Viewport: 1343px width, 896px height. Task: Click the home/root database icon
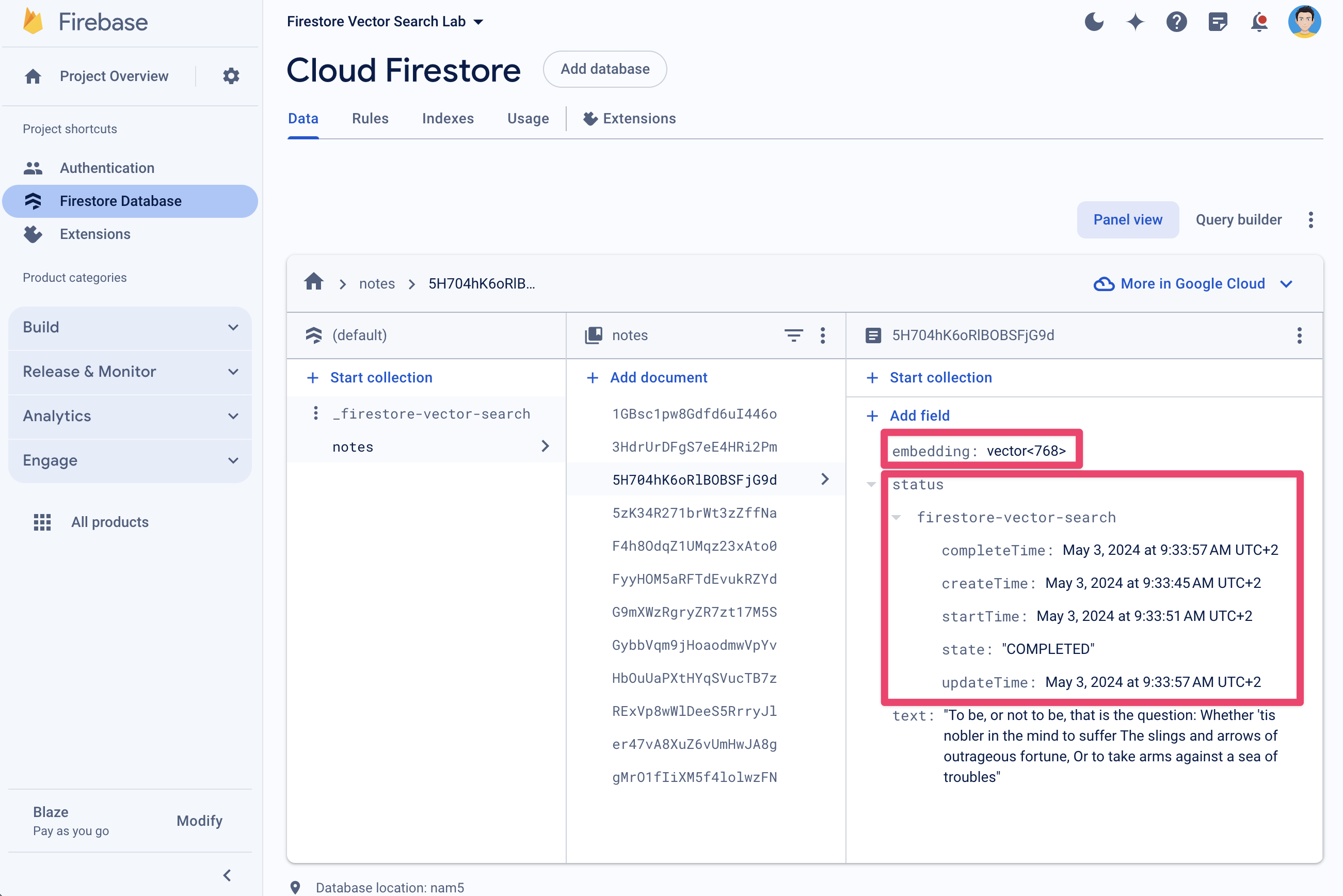click(x=315, y=283)
